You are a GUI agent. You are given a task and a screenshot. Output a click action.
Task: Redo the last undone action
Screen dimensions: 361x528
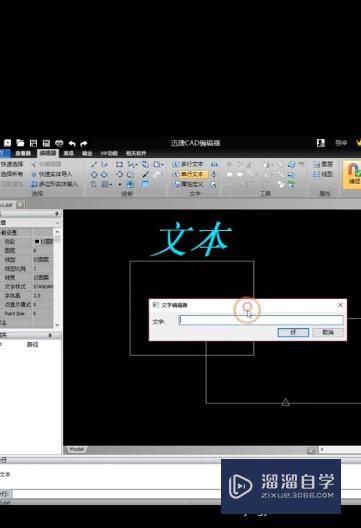[84, 143]
